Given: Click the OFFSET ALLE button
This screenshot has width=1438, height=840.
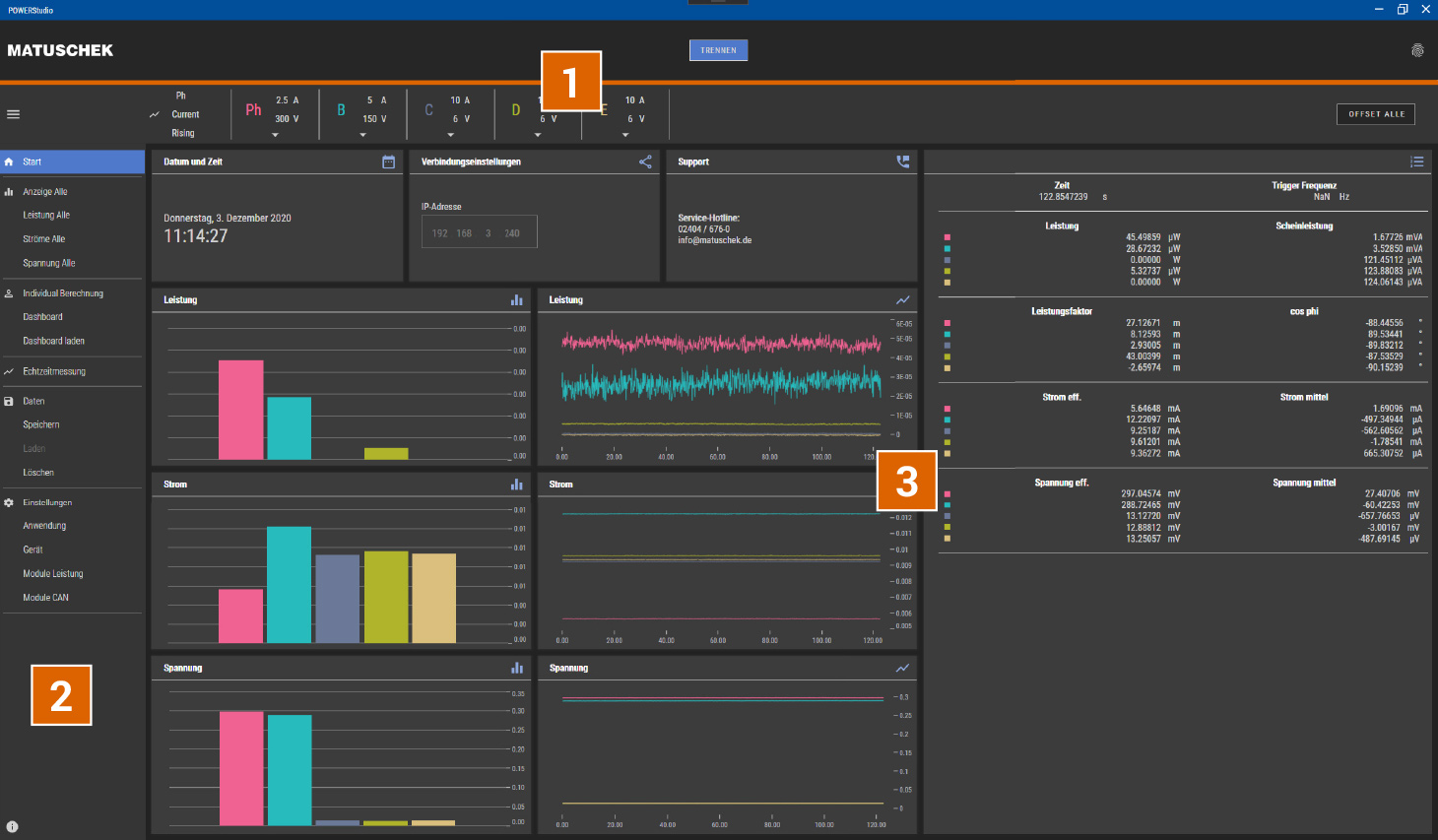Looking at the screenshot, I should (x=1376, y=114).
